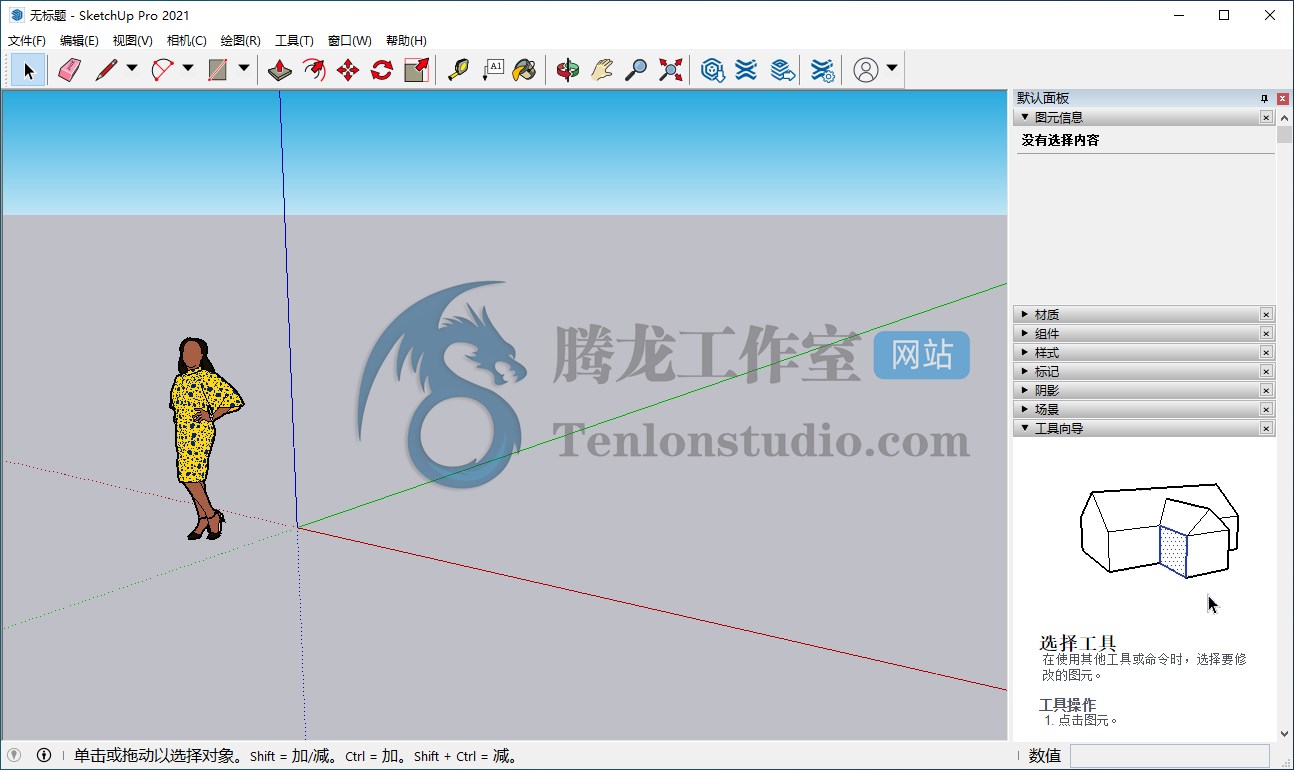
Task: Expand the 材质 panel
Action: 1024,314
